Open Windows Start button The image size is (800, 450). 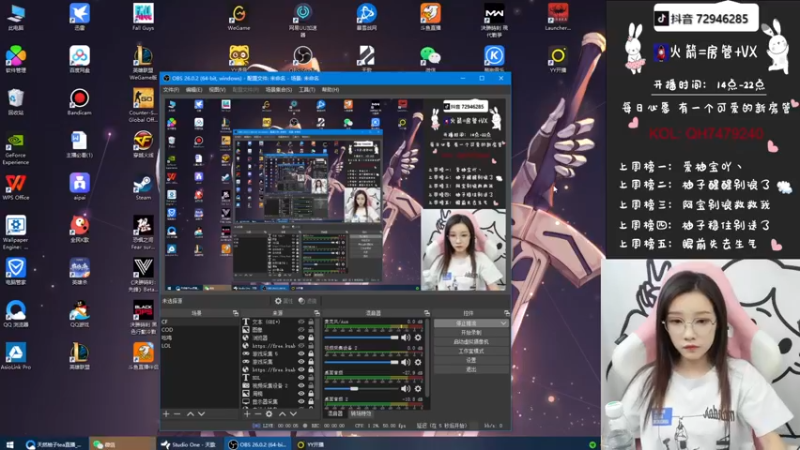click(9, 444)
